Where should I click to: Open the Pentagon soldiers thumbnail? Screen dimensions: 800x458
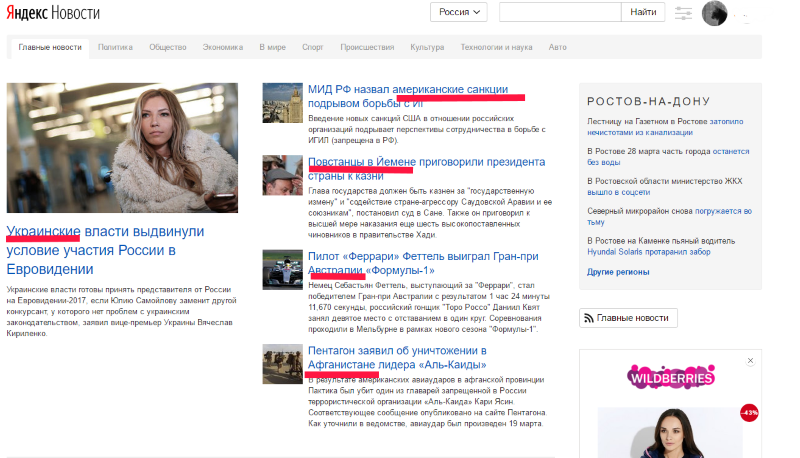click(283, 364)
